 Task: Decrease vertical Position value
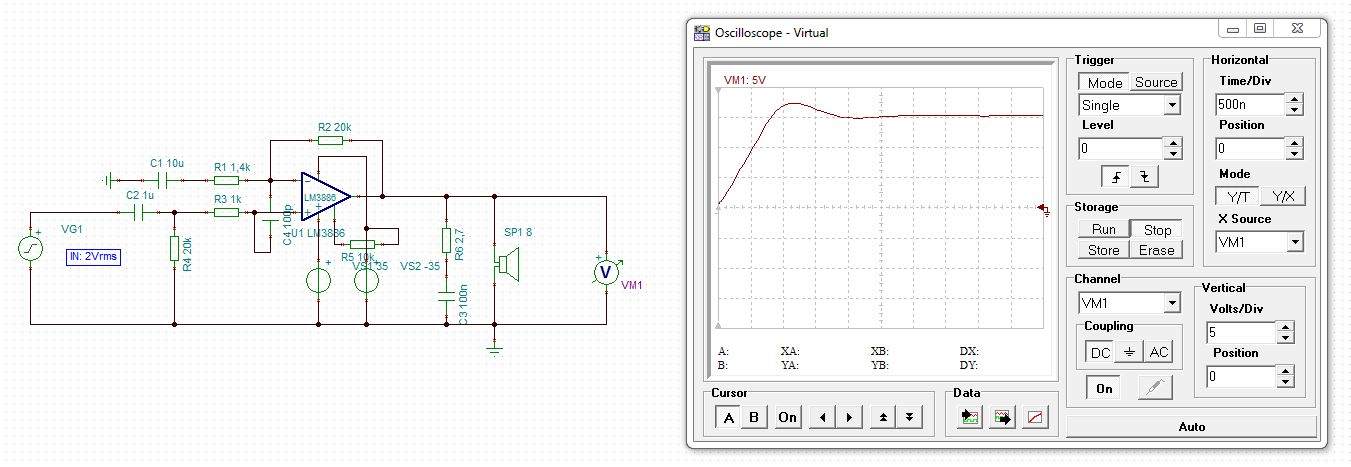pyautogui.click(x=1286, y=383)
